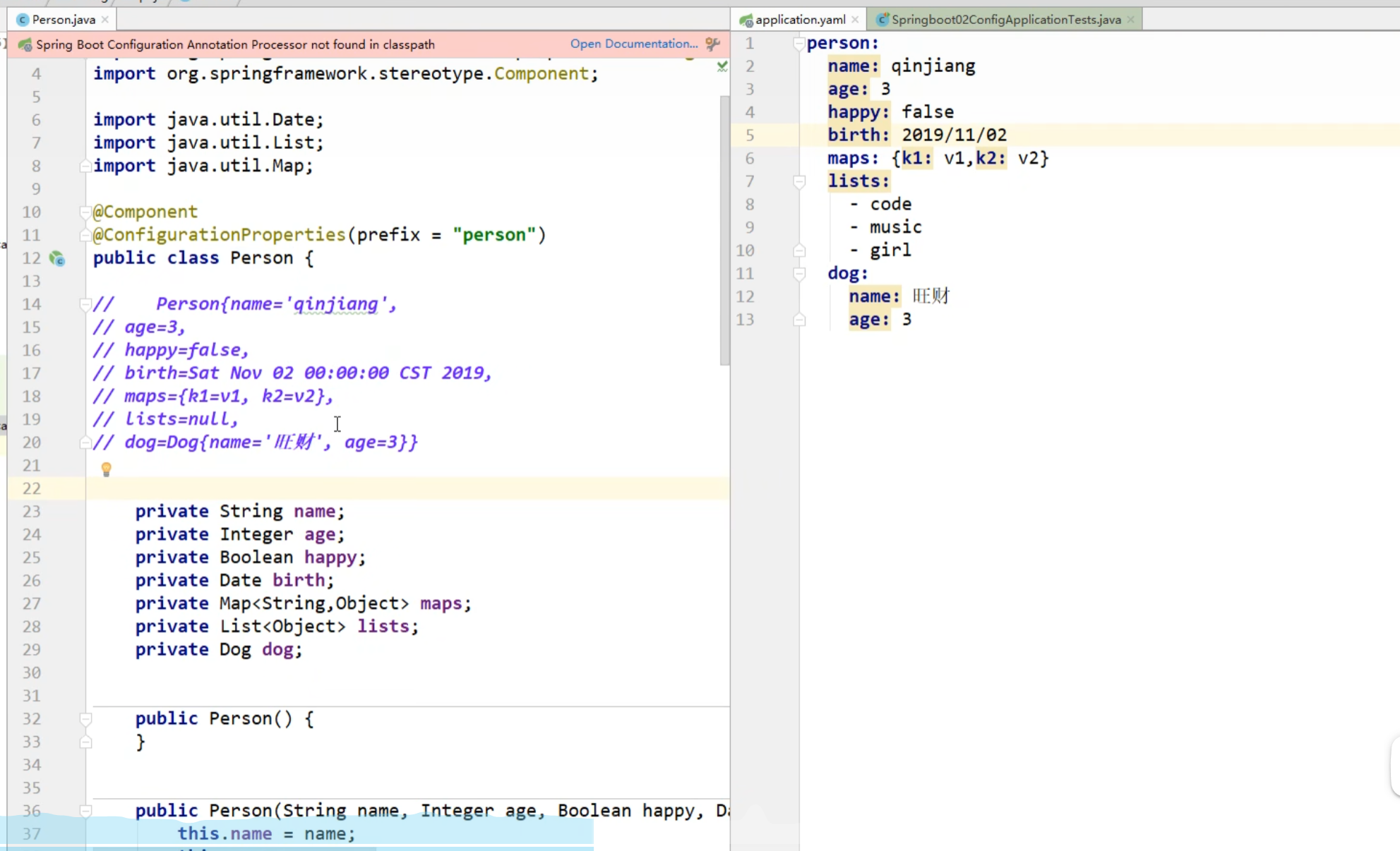Switch to Springboot02ConfigApplicationTests.java tab
The height and width of the screenshot is (851, 1400).
(1005, 20)
